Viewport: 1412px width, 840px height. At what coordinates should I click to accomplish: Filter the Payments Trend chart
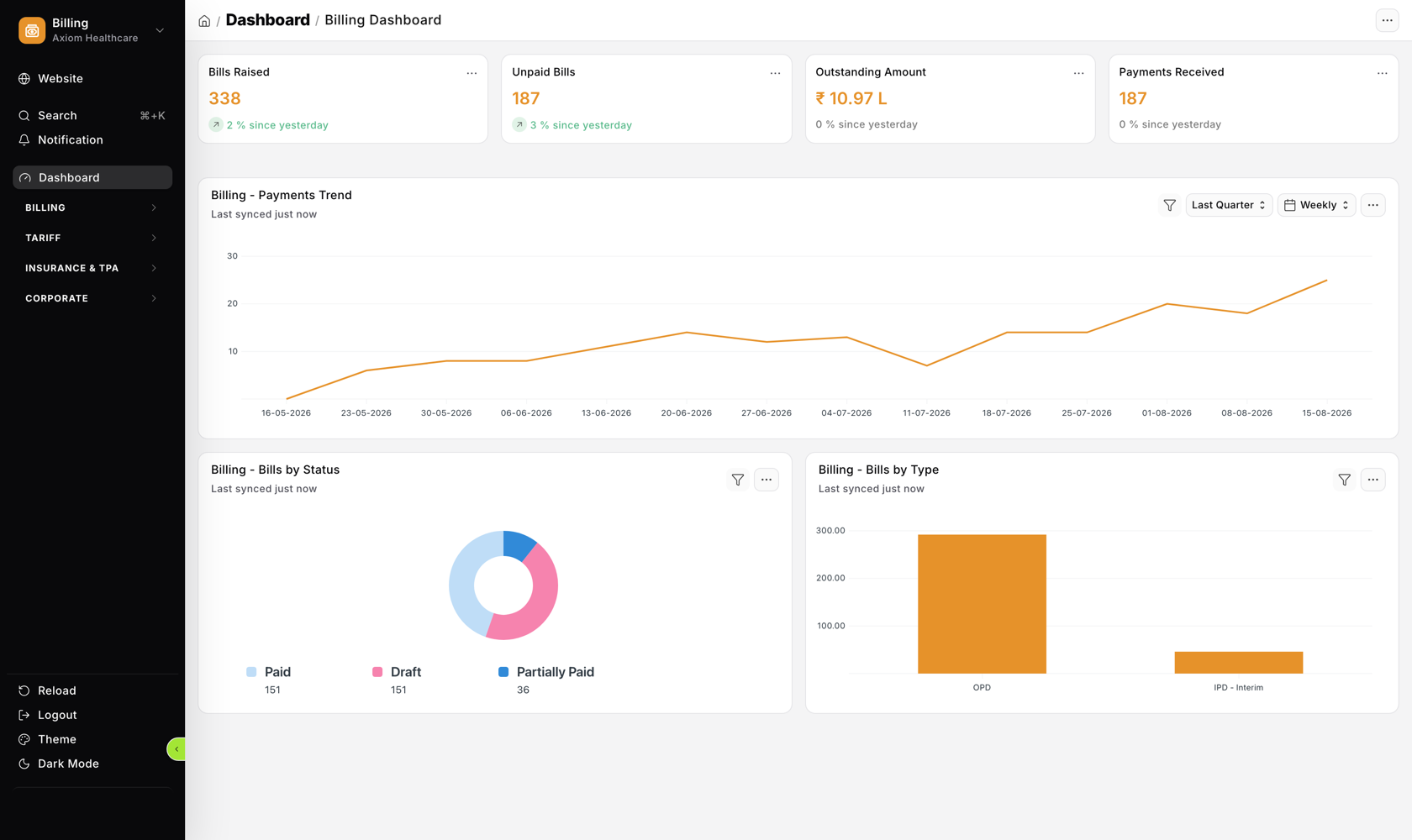click(1169, 205)
